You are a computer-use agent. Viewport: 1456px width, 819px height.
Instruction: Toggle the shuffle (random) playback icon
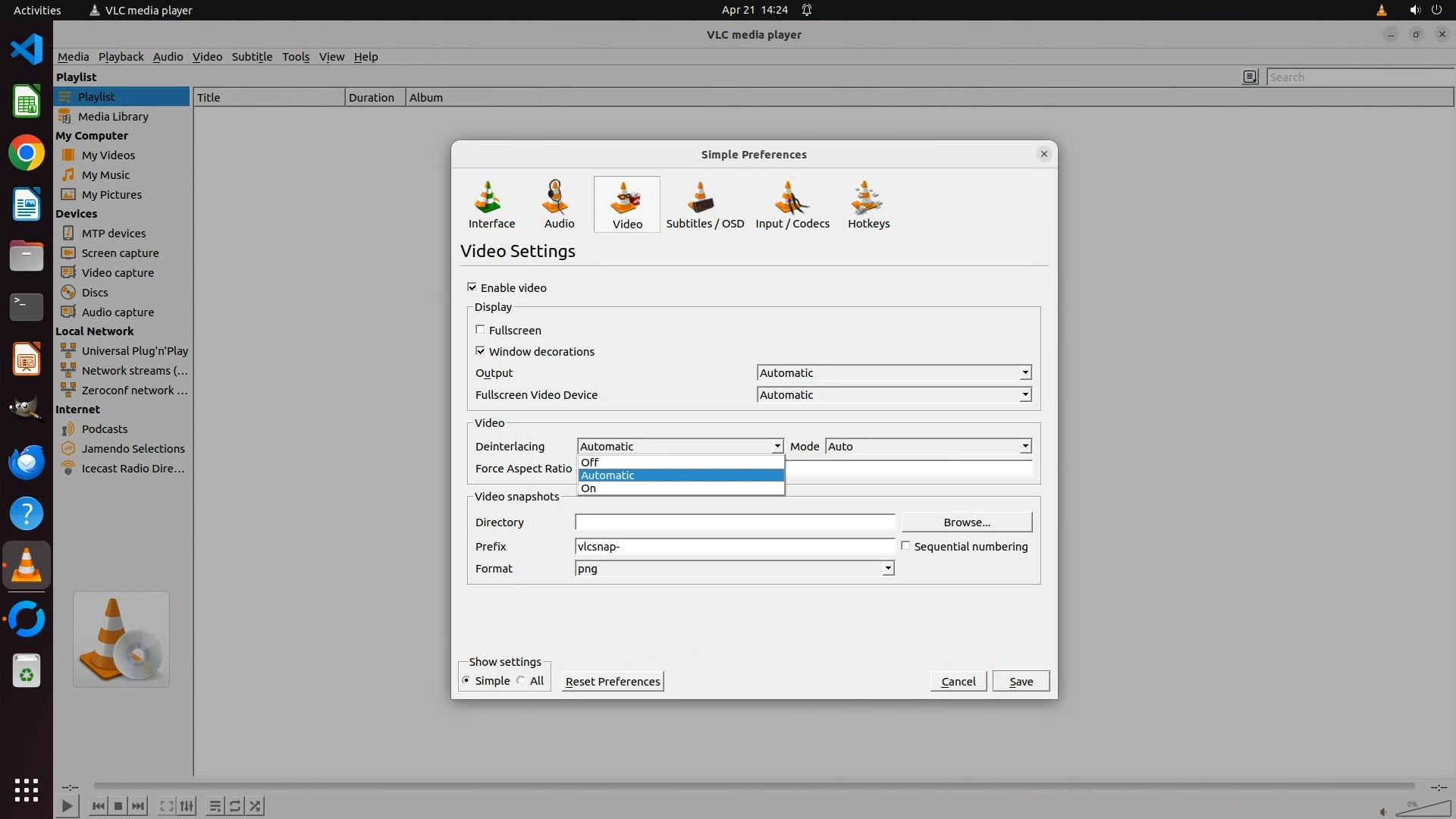point(256,806)
